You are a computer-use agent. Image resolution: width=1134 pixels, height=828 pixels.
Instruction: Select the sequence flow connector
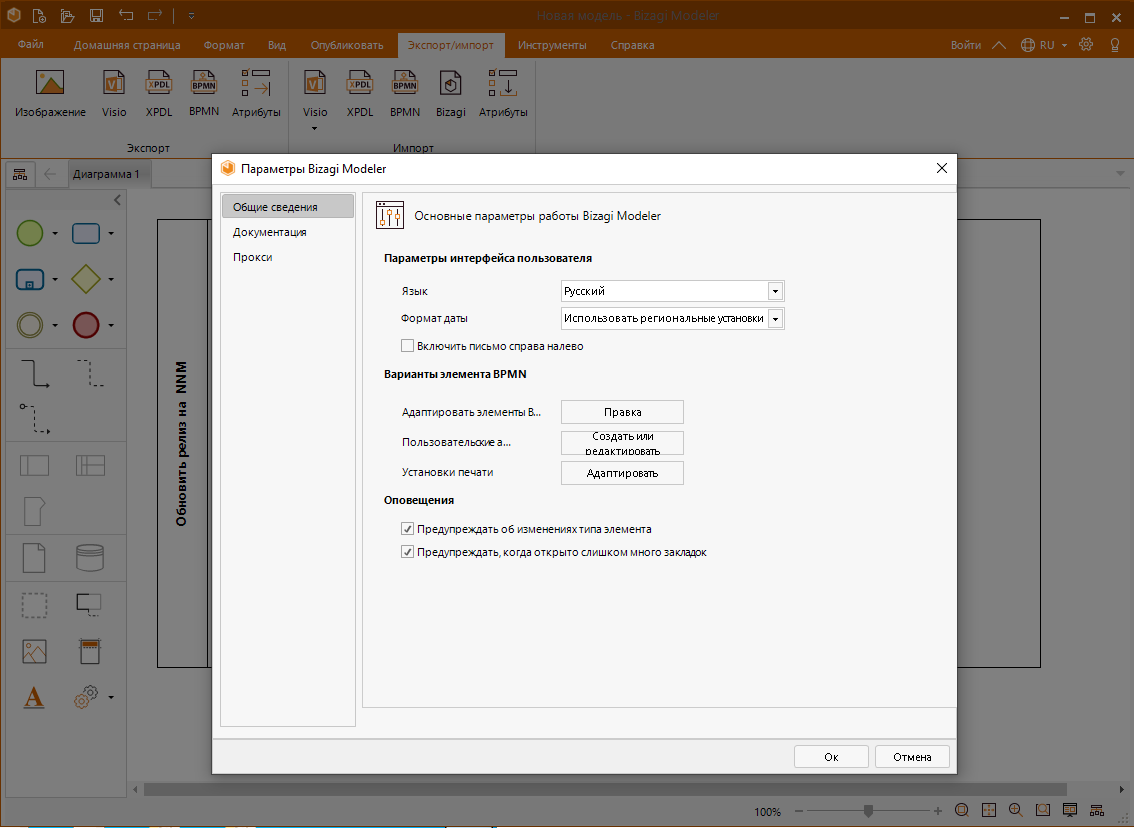coord(35,373)
